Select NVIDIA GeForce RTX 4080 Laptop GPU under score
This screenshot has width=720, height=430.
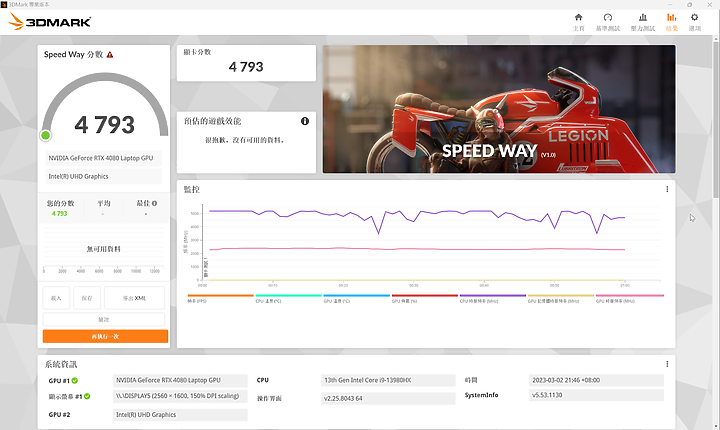(103, 158)
